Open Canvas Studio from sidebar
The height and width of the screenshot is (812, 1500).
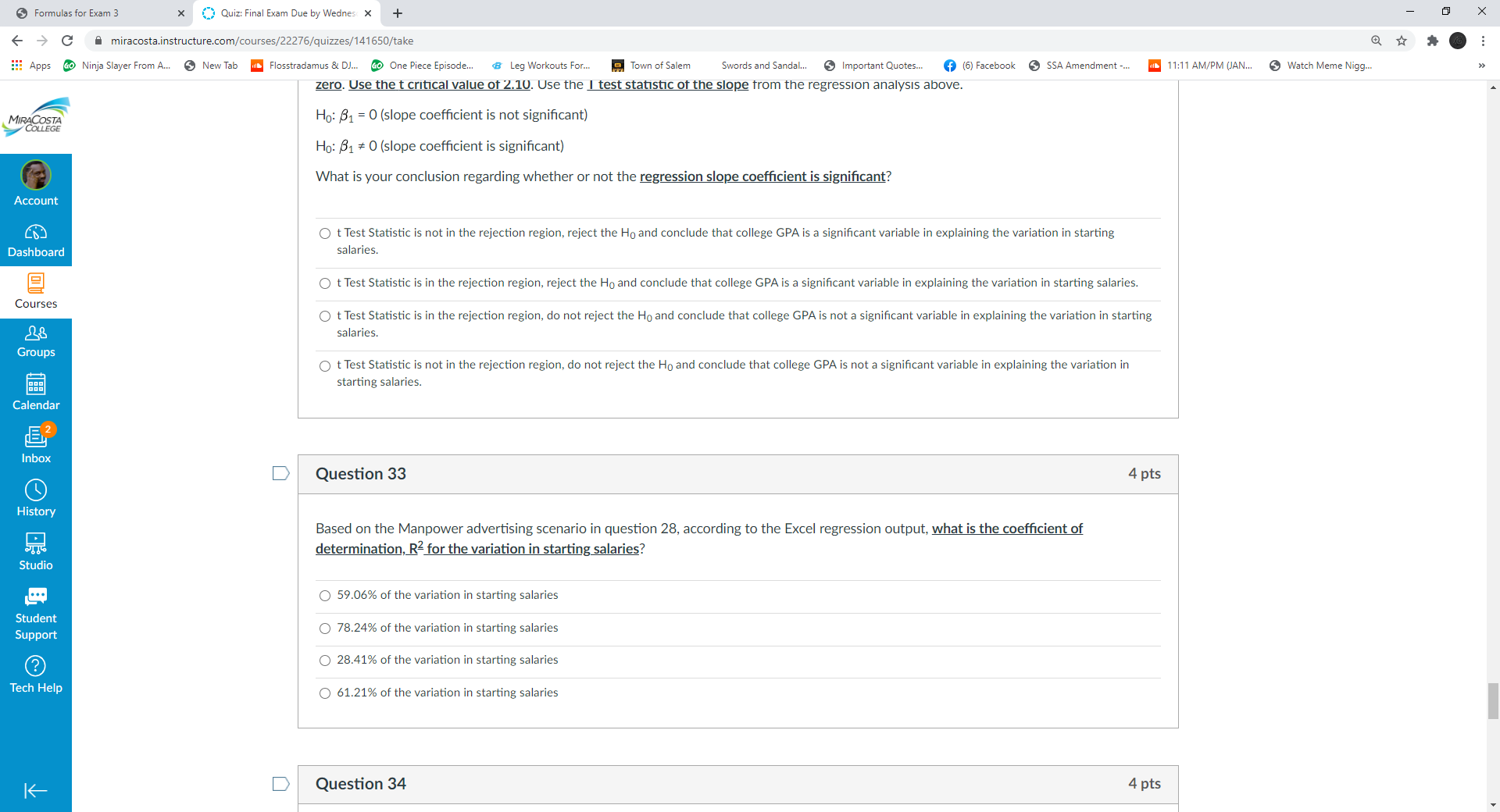coord(36,551)
